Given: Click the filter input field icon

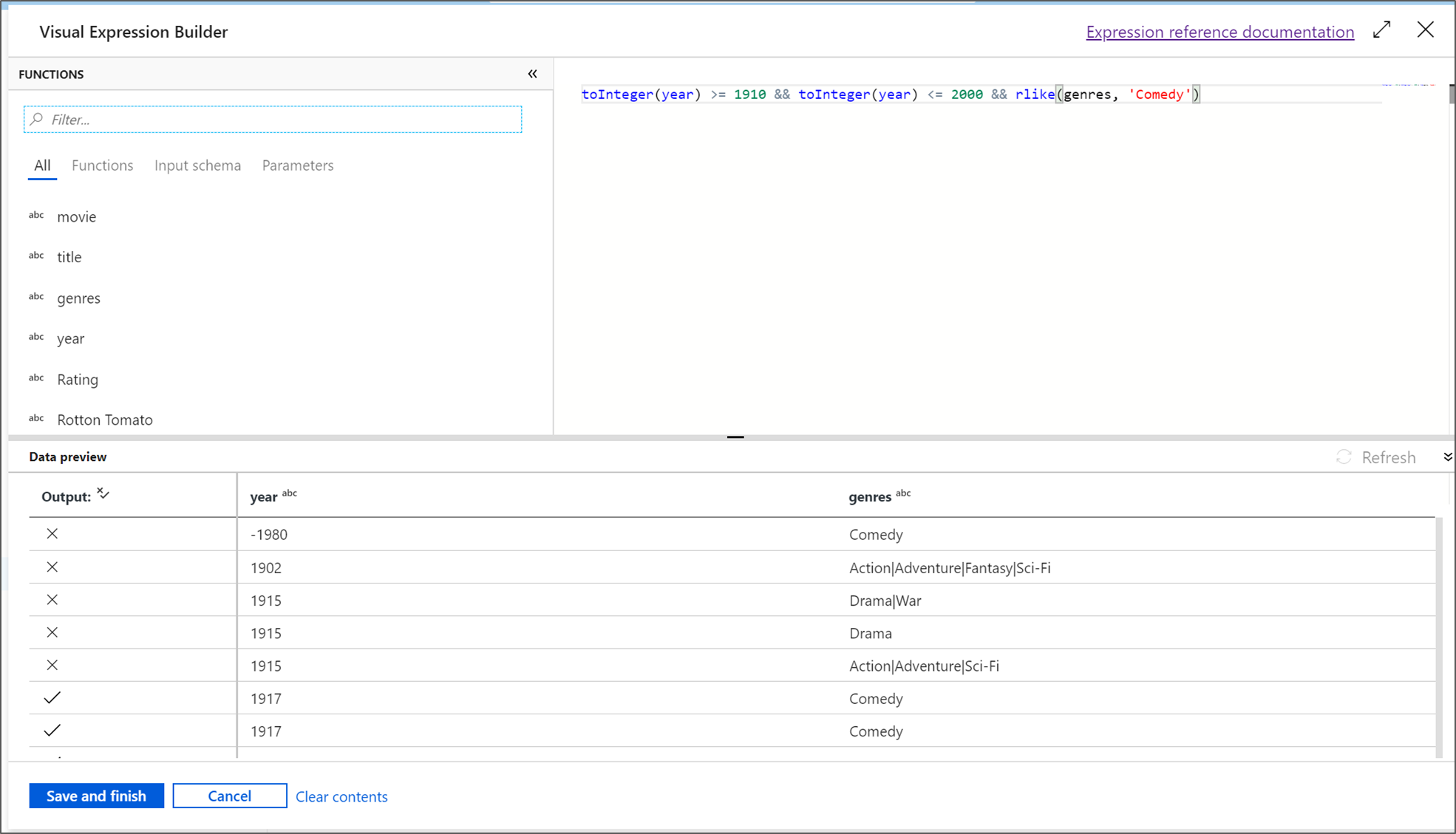Looking at the screenshot, I should tap(40, 119).
